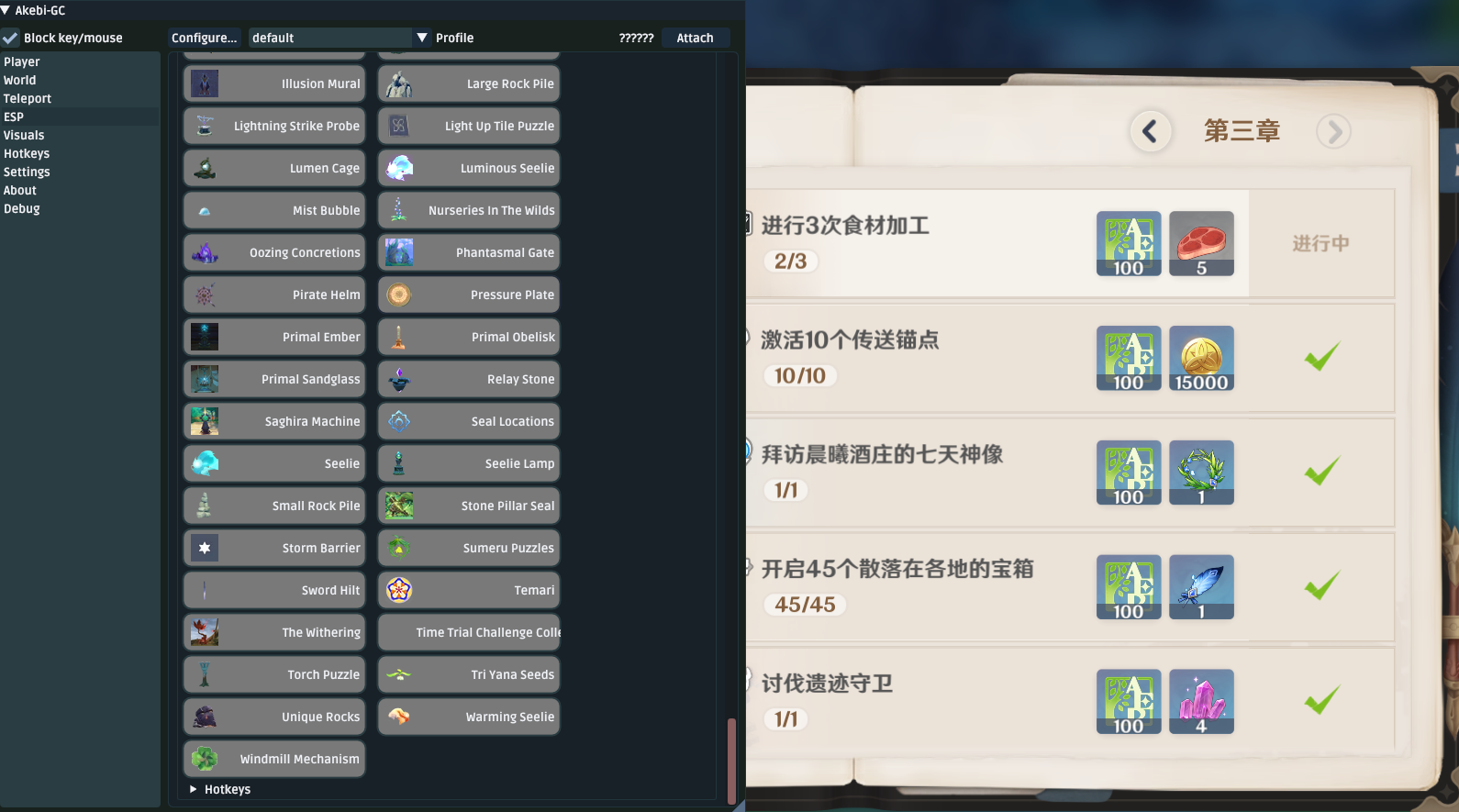The height and width of the screenshot is (812, 1459).
Task: Click the Seelie cloud icon
Action: pyautogui.click(x=205, y=463)
